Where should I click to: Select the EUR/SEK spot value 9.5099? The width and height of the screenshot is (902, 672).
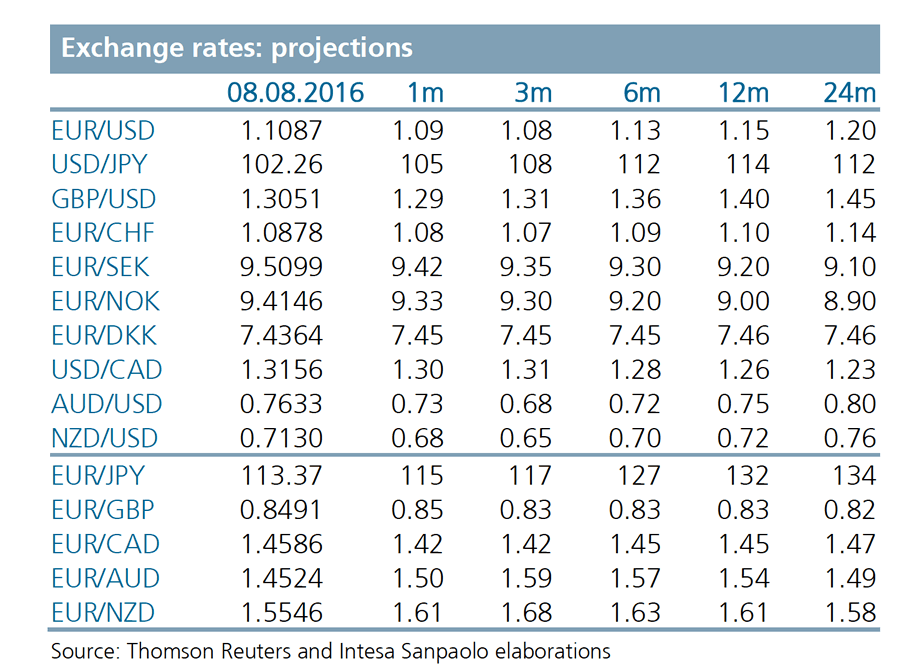tap(282, 268)
